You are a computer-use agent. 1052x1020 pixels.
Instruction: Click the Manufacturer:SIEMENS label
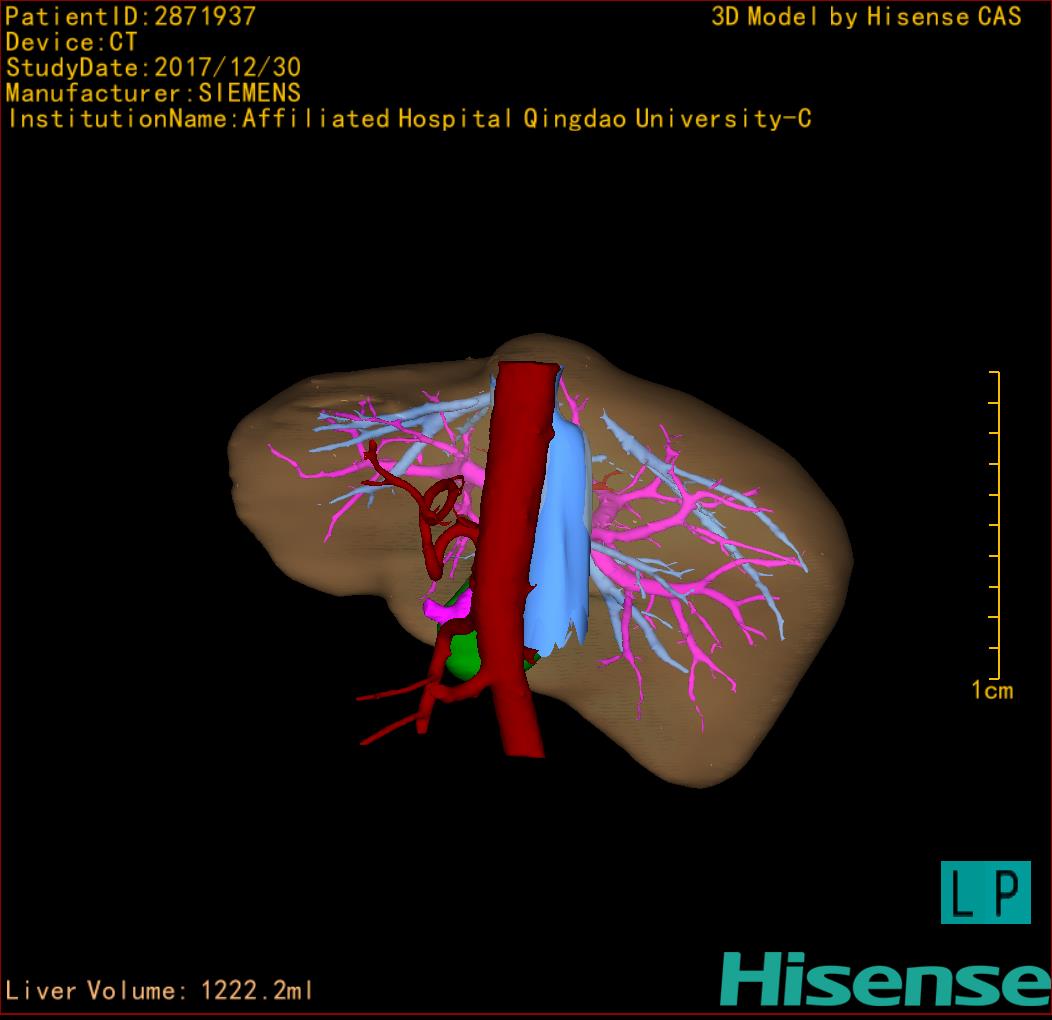[153, 93]
